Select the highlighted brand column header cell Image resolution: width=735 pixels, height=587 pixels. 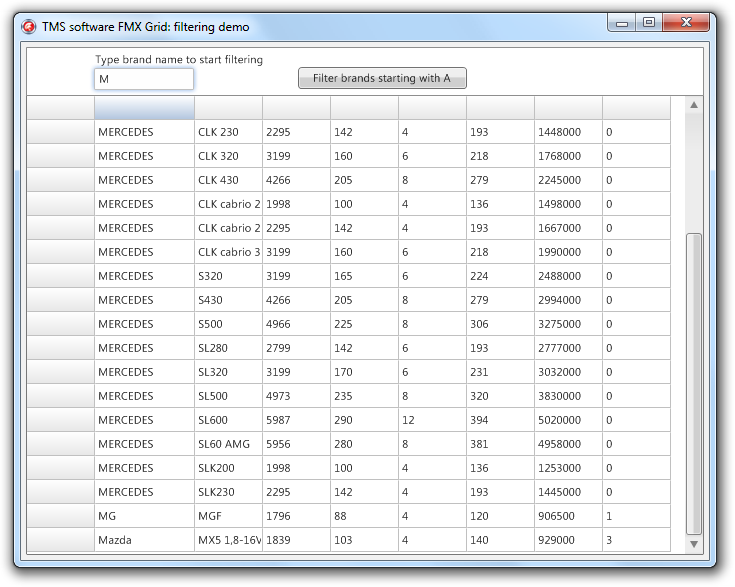click(x=144, y=108)
